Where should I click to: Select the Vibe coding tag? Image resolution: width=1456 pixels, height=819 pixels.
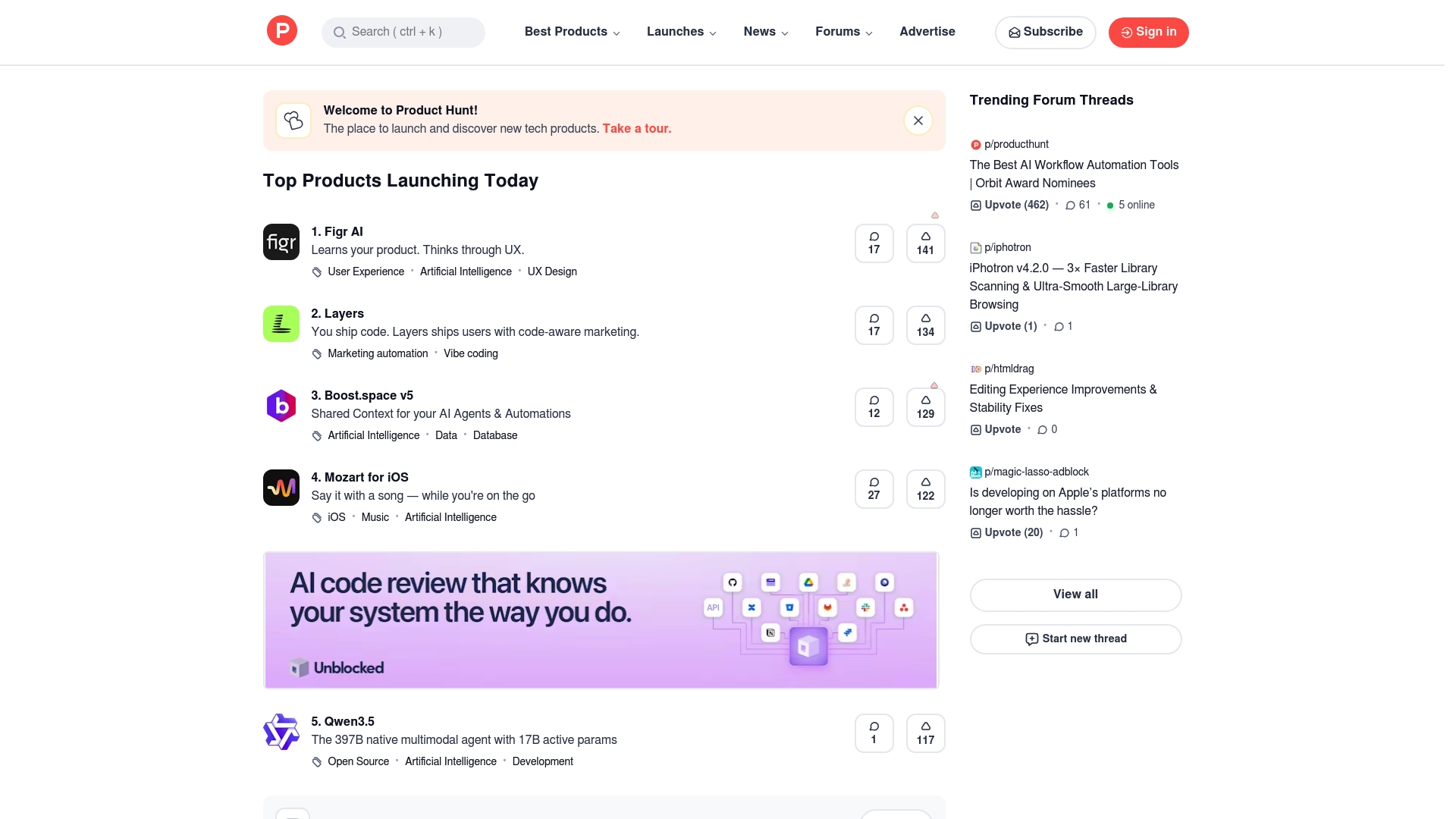pyautogui.click(x=471, y=353)
